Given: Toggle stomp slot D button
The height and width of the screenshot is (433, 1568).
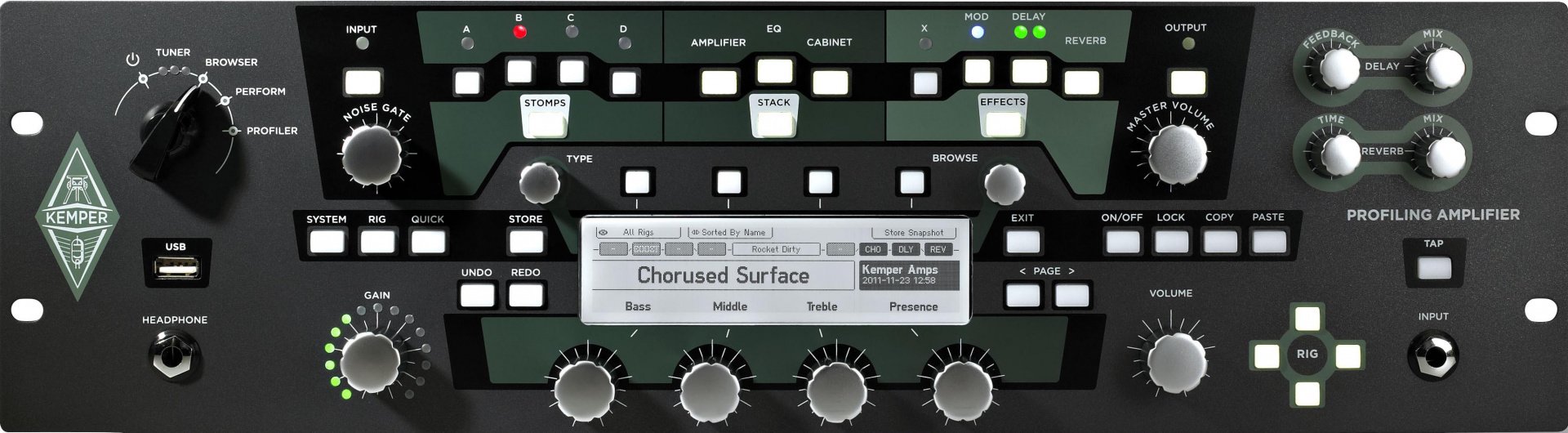Looking at the screenshot, I should pyautogui.click(x=624, y=83).
